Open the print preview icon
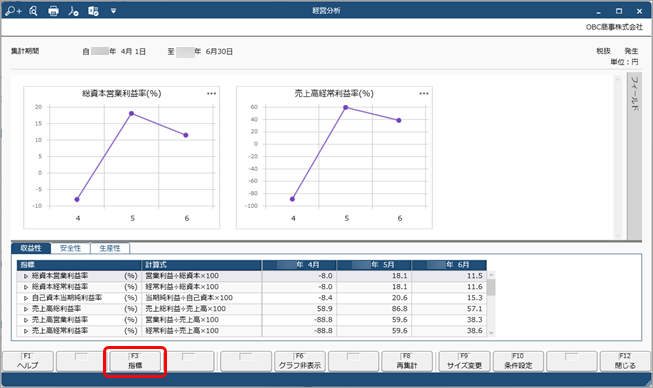This screenshot has height=388, width=653. pos(33,11)
